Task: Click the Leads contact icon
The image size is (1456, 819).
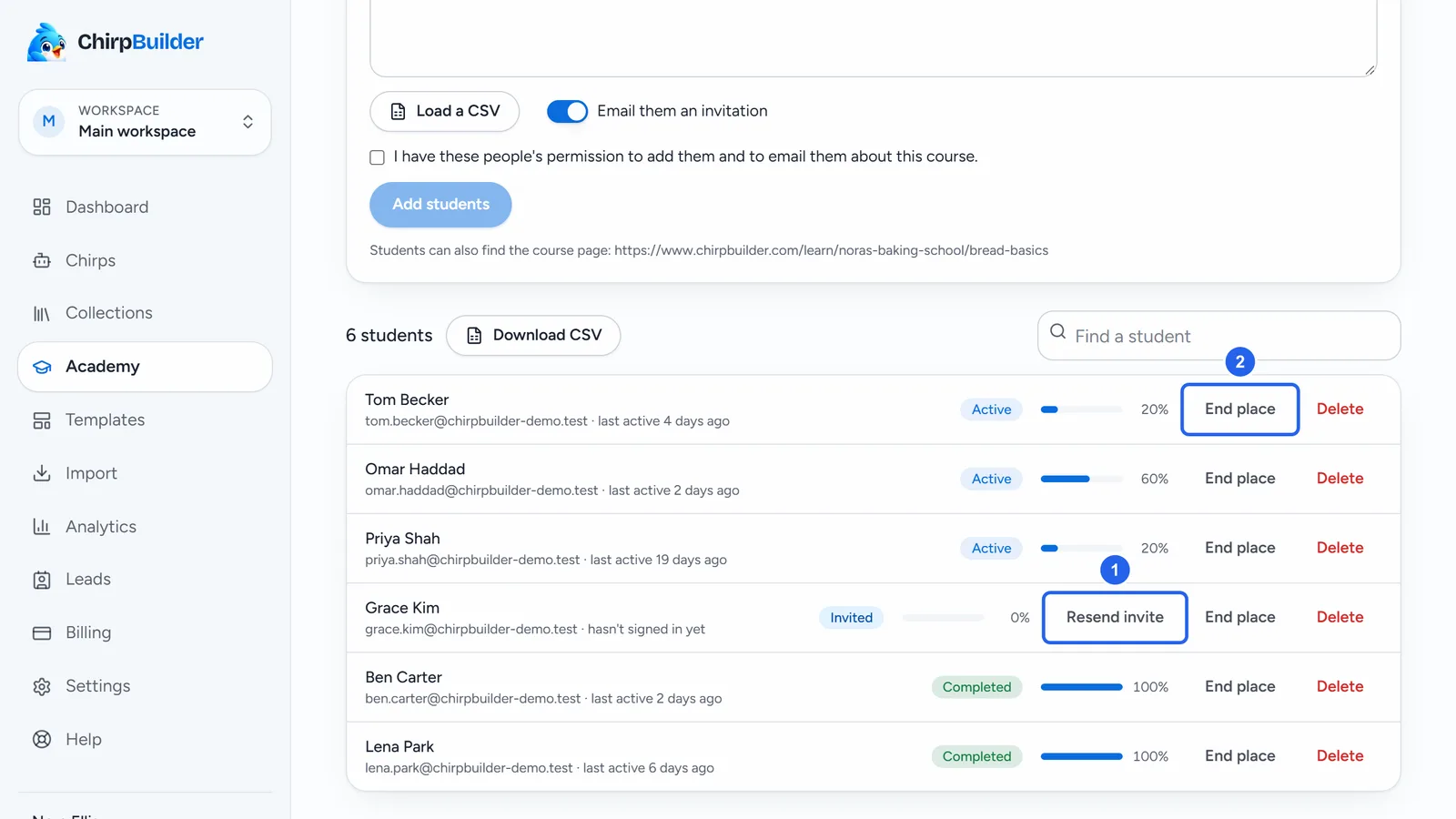Action: point(42,580)
